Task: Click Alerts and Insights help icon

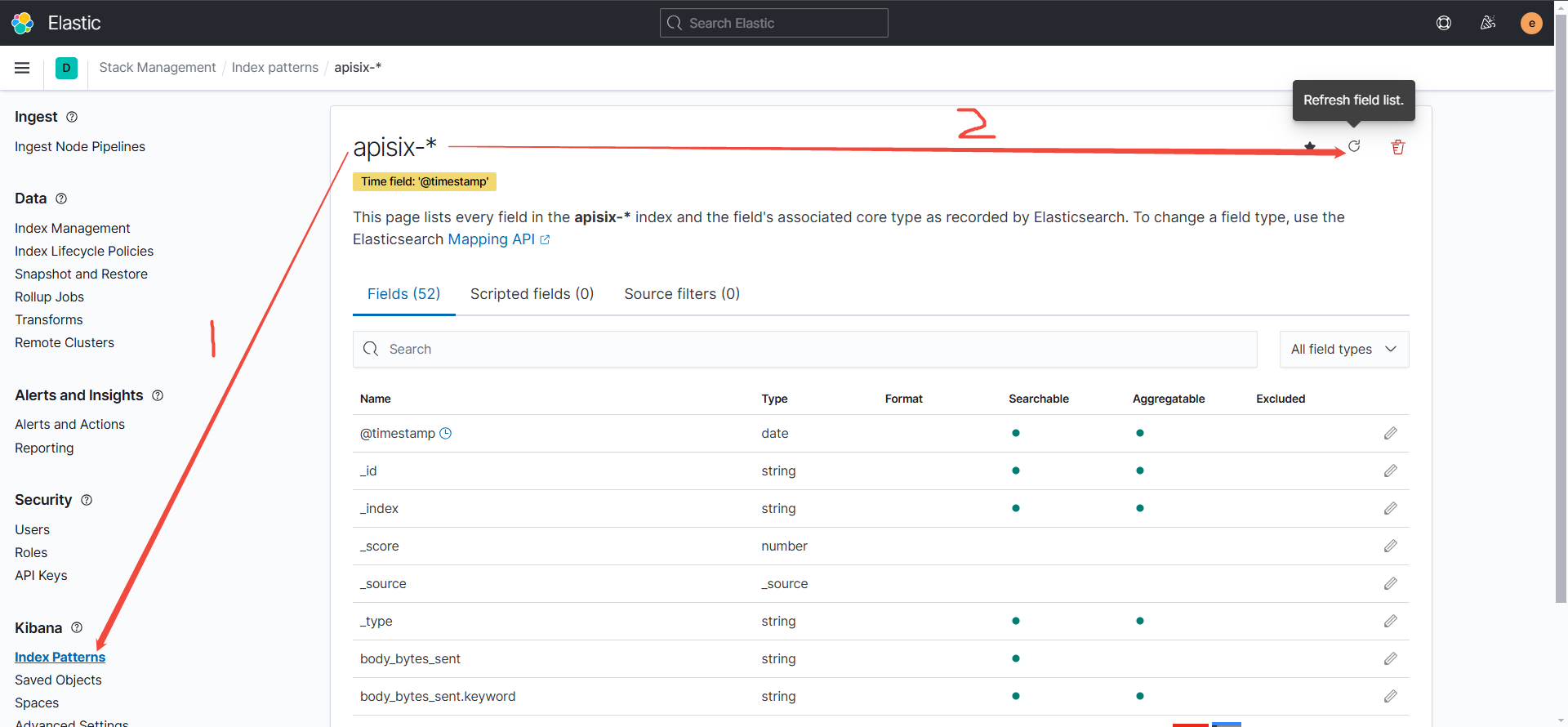Action: (158, 395)
